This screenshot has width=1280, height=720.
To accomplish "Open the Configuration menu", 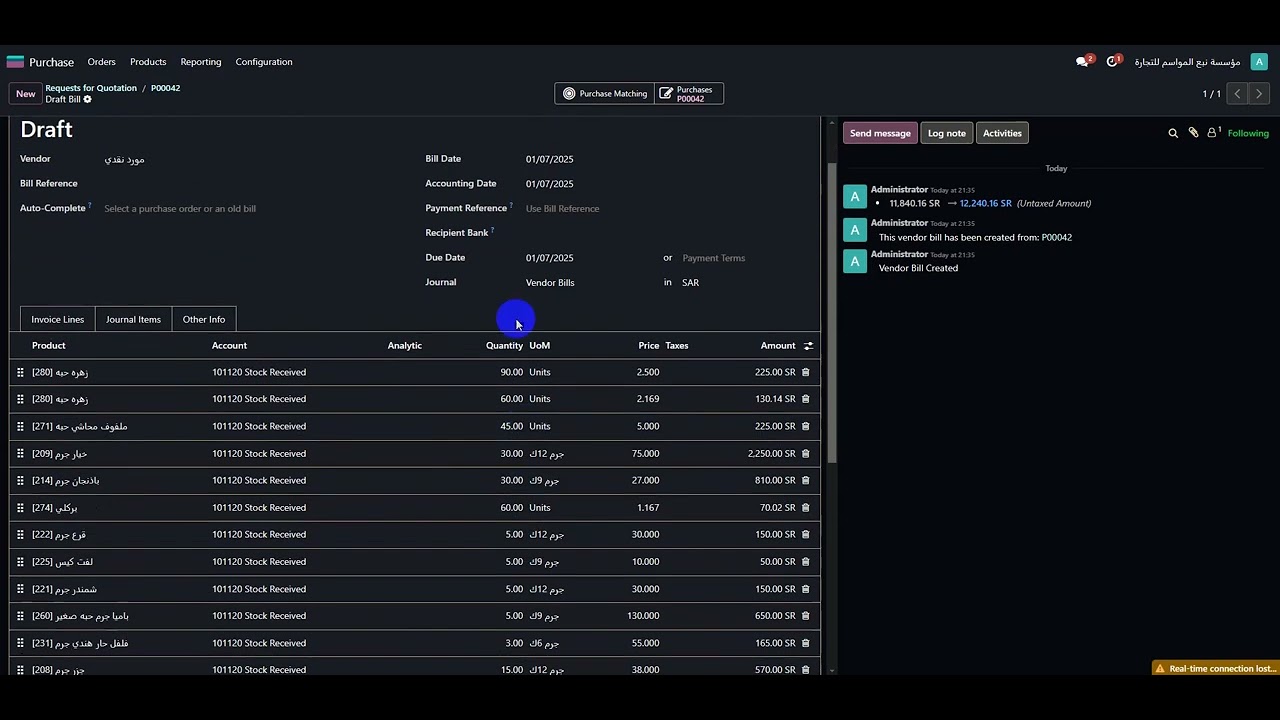I will (x=264, y=62).
